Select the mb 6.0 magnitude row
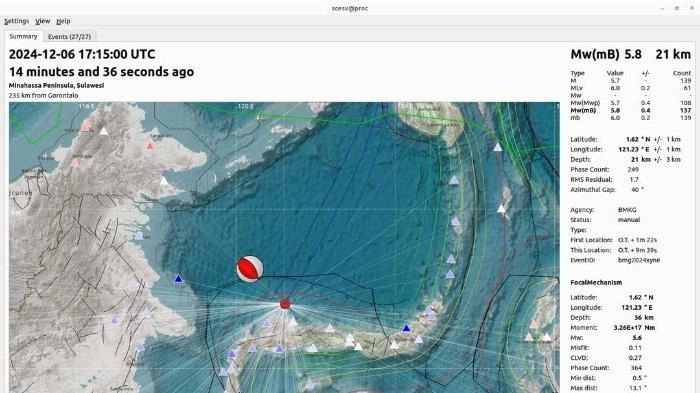The height and width of the screenshot is (393, 700). [x=630, y=118]
